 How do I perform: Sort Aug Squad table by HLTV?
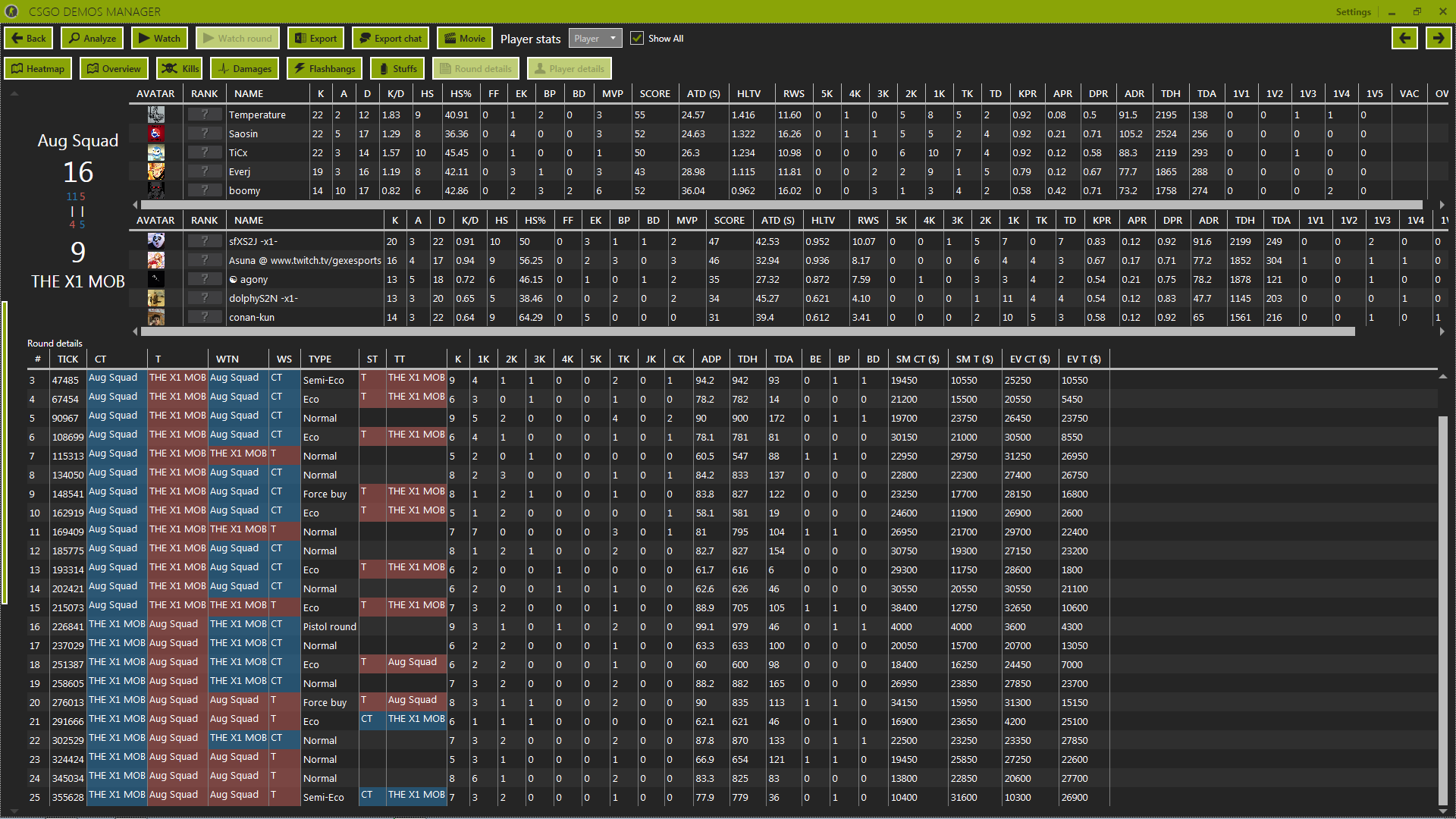[748, 93]
